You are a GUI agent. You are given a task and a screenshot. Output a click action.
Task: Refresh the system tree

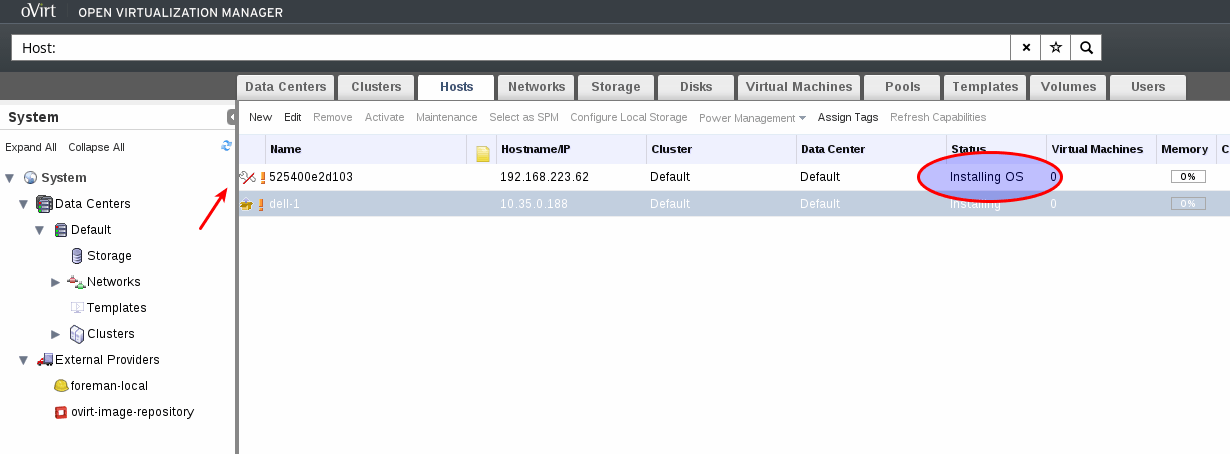tap(226, 146)
